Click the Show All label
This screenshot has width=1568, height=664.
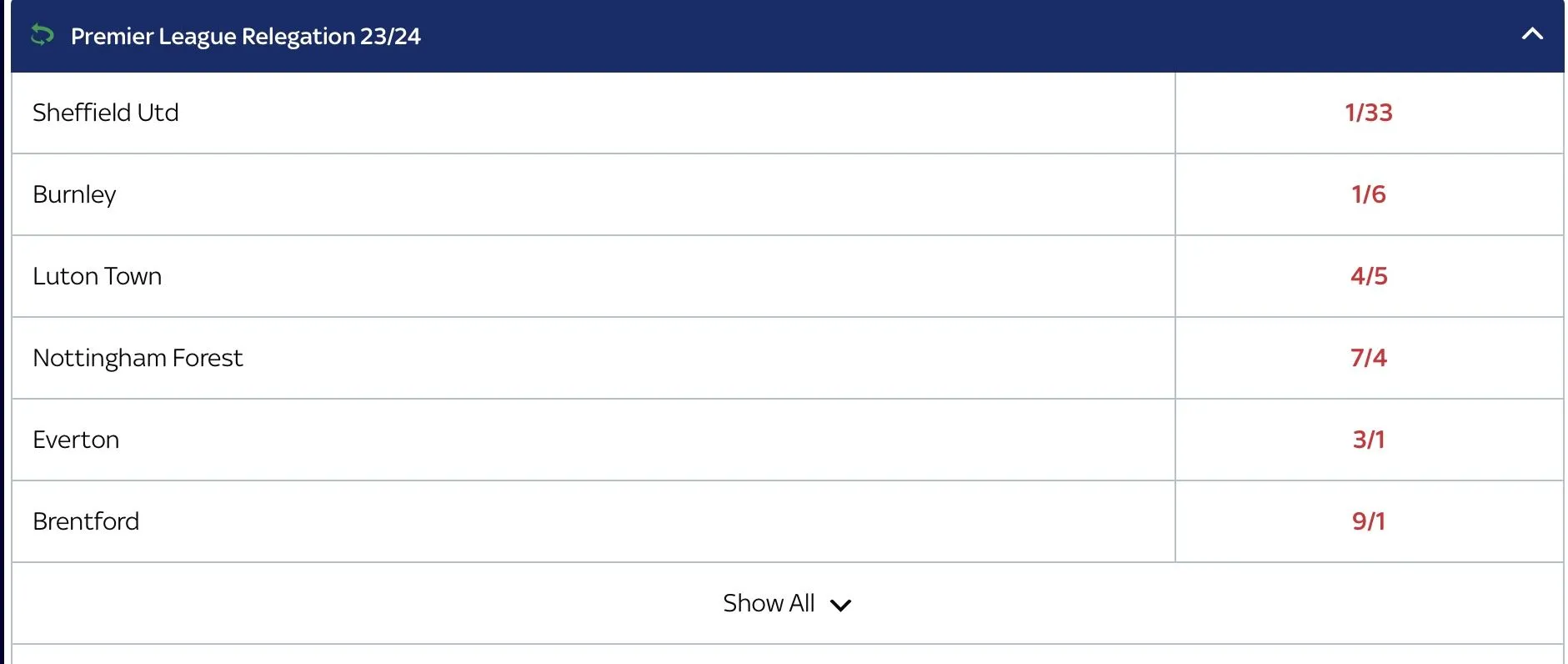(768, 603)
